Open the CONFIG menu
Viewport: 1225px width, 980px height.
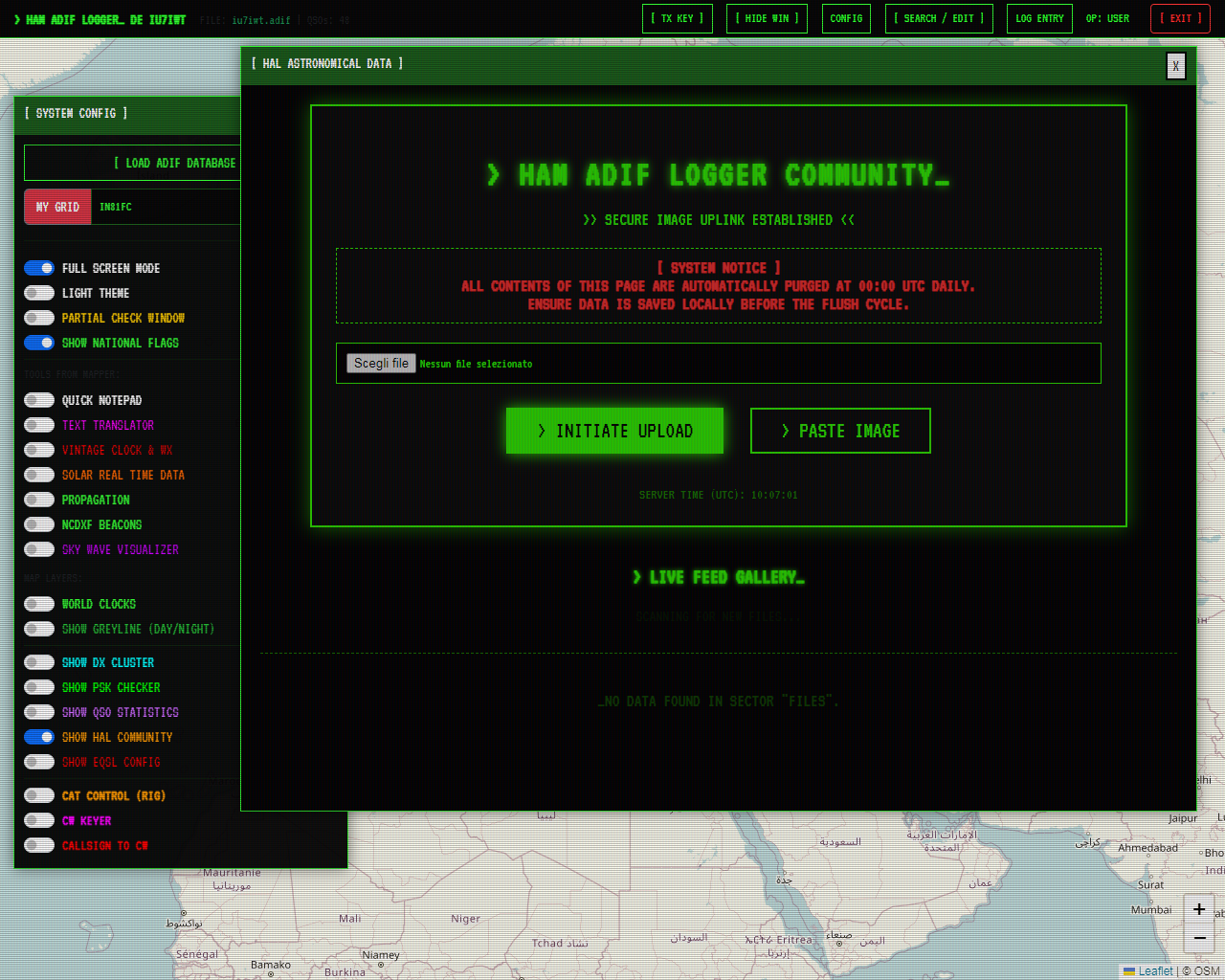pyautogui.click(x=846, y=19)
